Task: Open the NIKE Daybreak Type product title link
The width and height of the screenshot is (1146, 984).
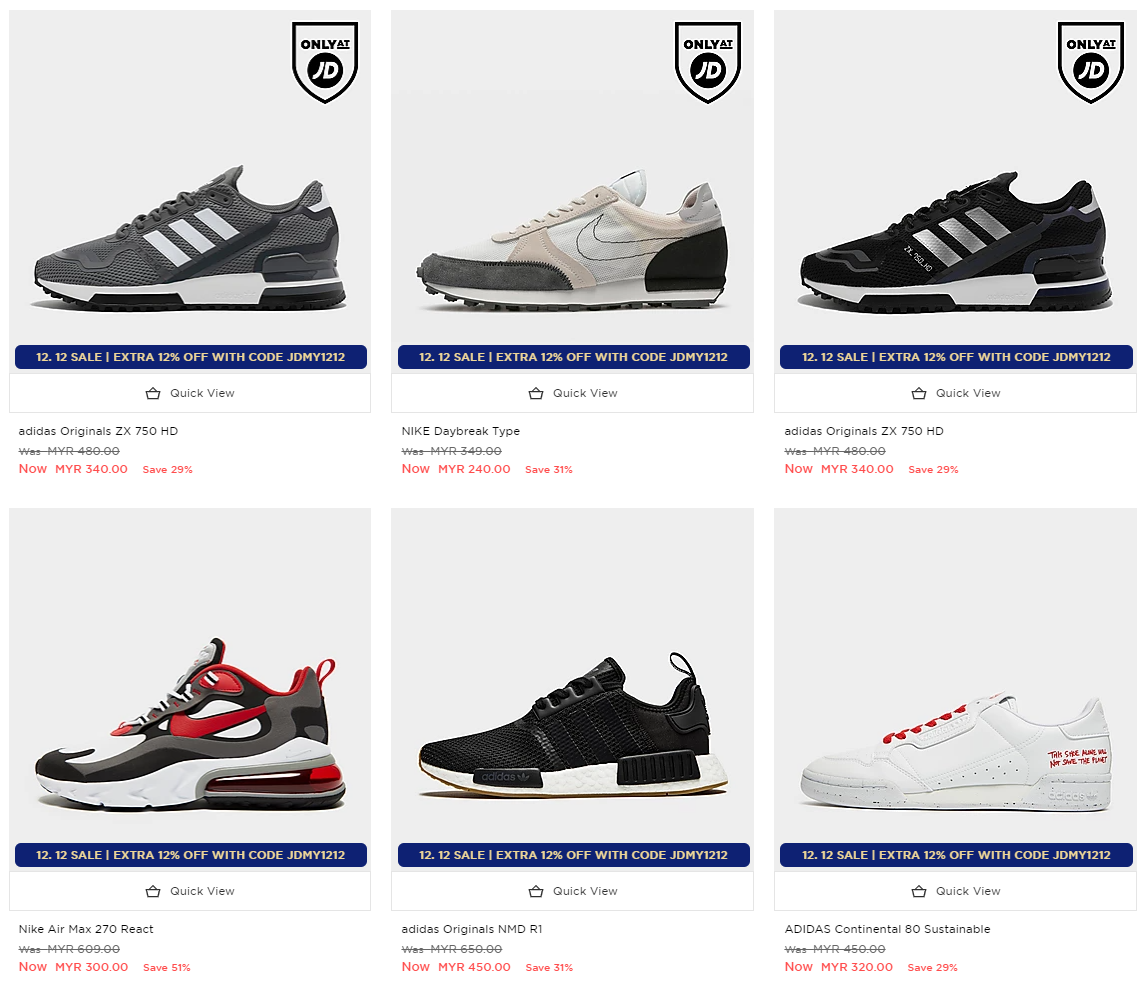Action: tap(460, 431)
